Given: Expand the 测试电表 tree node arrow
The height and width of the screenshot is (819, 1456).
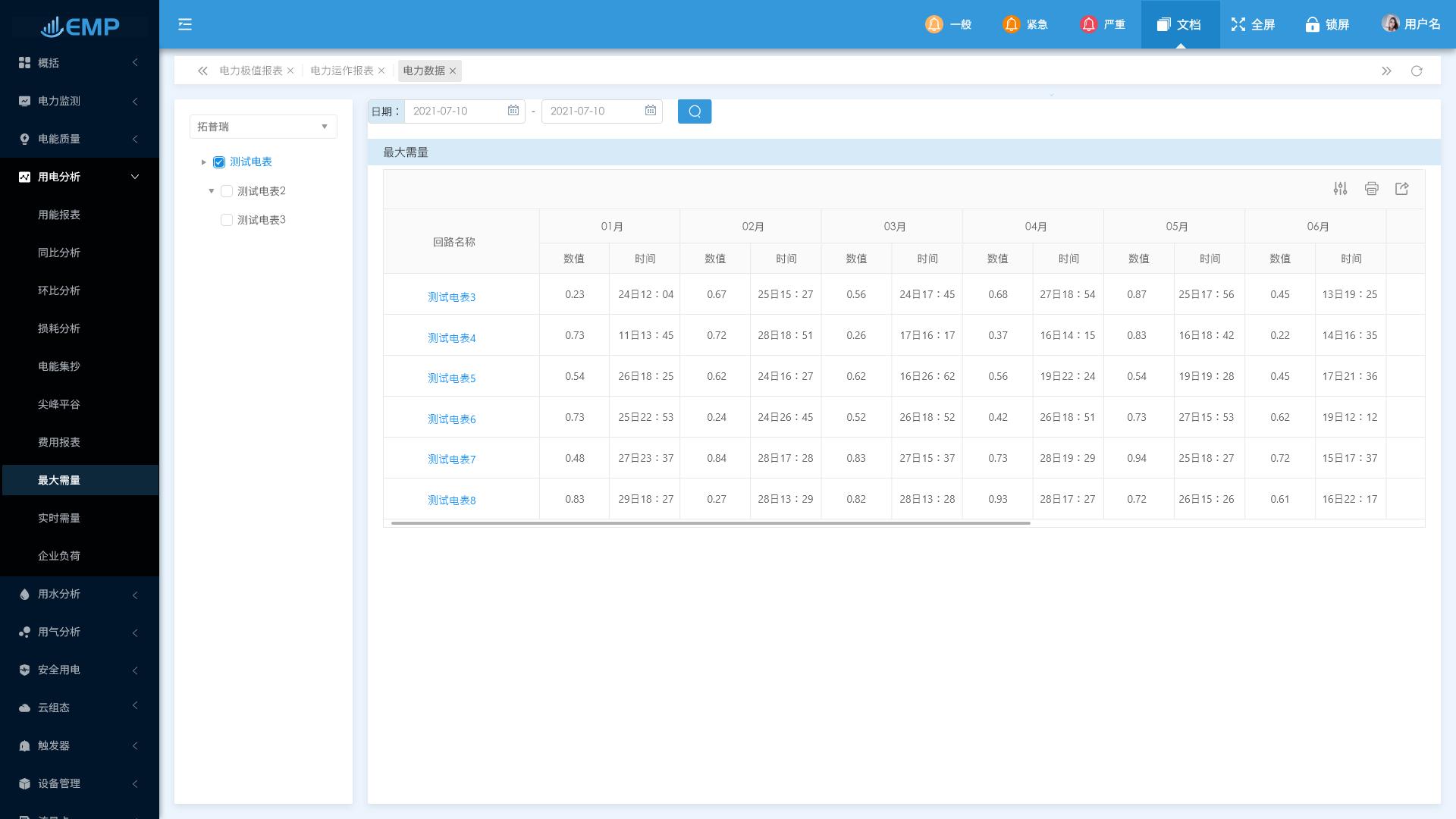Looking at the screenshot, I should pos(203,162).
